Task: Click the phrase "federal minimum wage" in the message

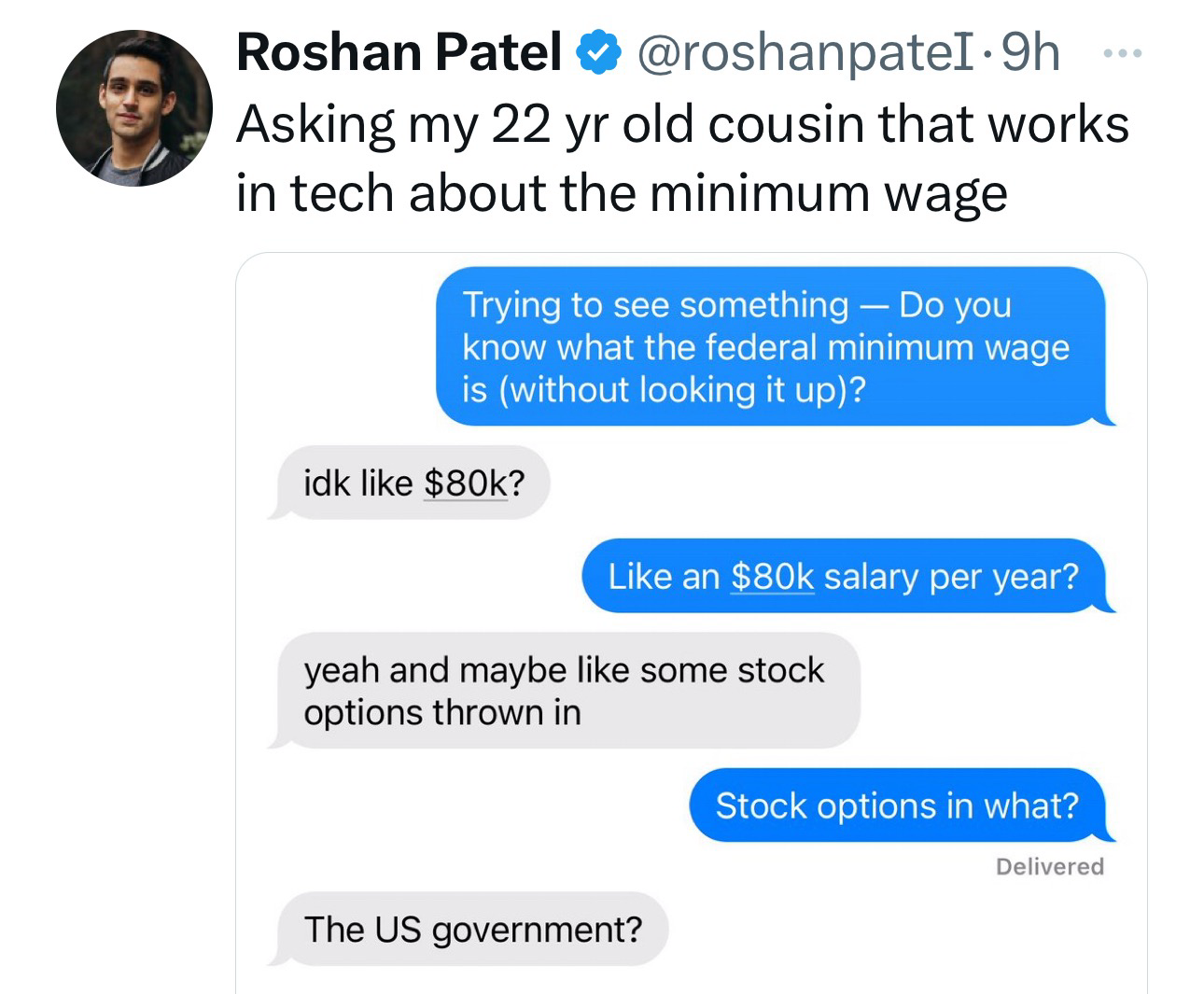Action: pyautogui.click(x=887, y=347)
